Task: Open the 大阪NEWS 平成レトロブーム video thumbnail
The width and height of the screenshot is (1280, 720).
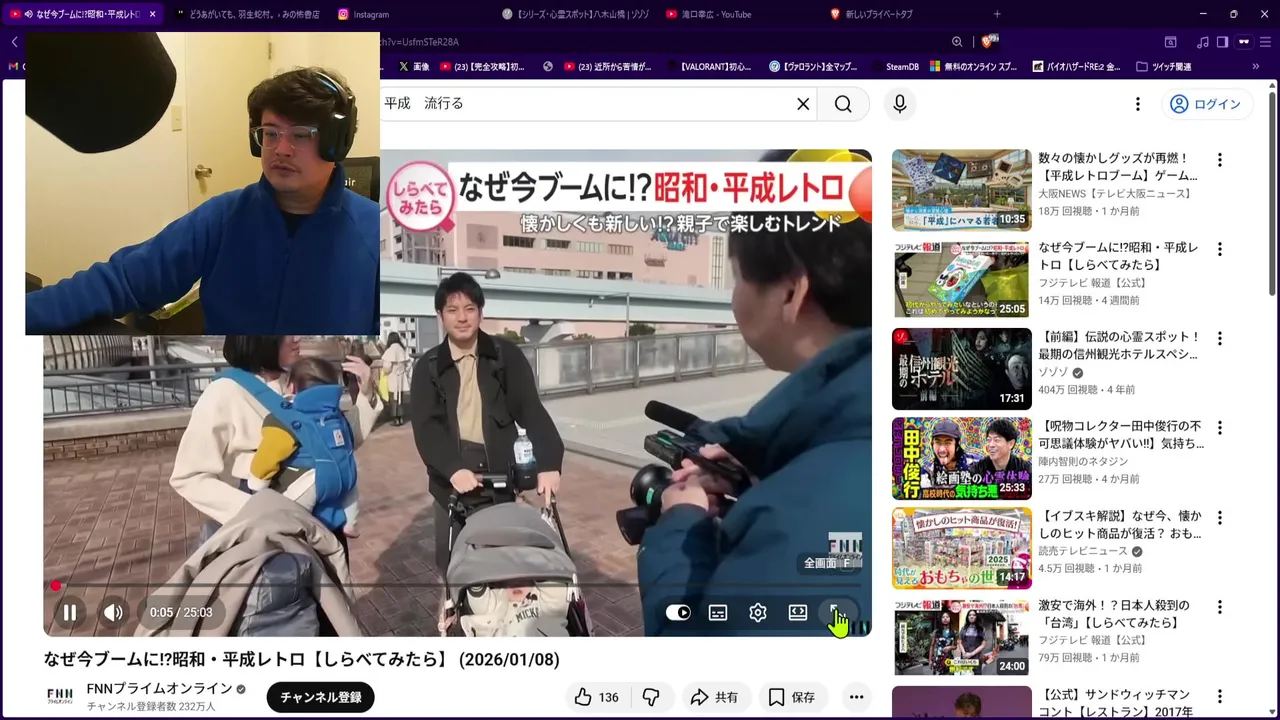Action: (962, 190)
